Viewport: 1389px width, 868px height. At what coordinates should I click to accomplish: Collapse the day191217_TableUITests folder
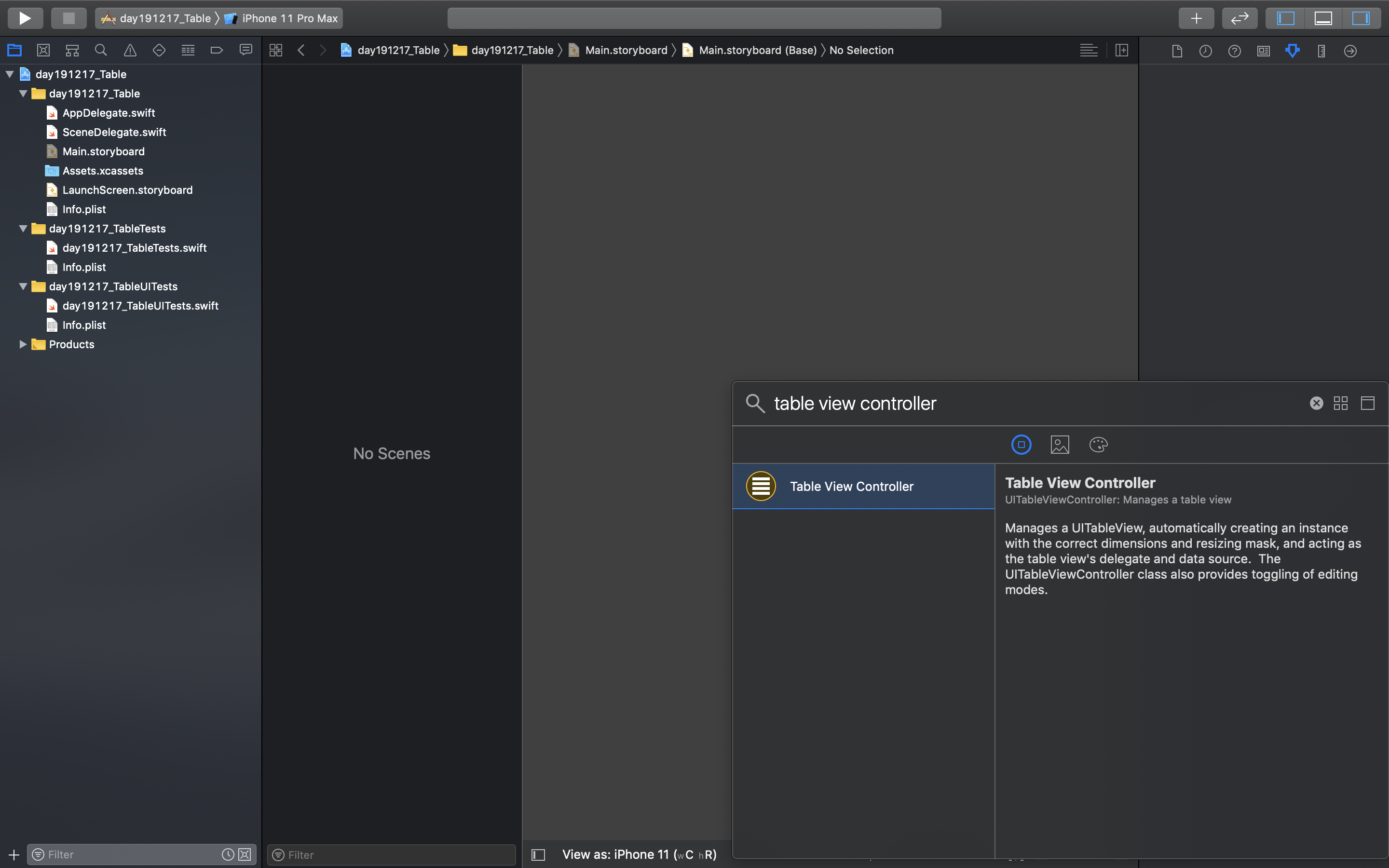coord(23,286)
